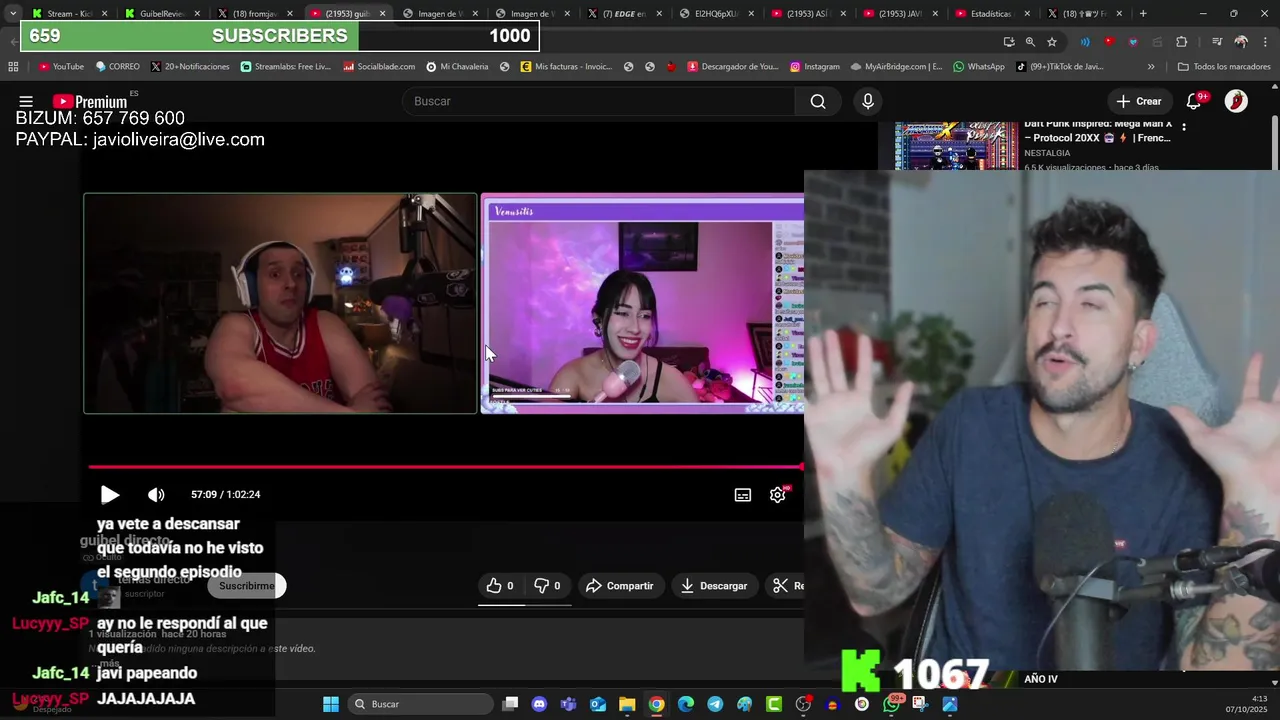Screen dimensions: 1280x720
Task: Play the paused video
Action: coord(110,494)
